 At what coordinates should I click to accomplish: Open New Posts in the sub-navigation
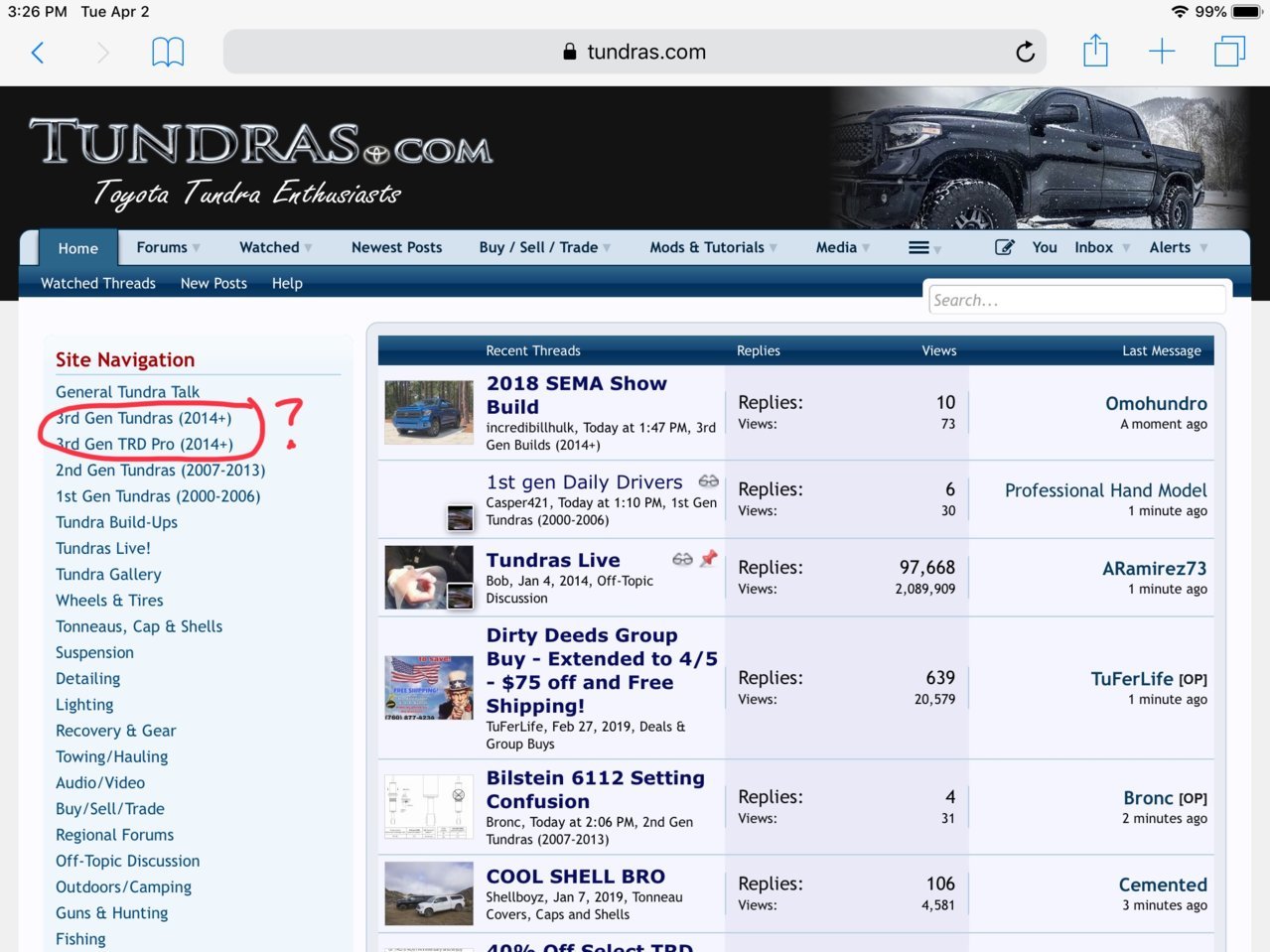213,283
